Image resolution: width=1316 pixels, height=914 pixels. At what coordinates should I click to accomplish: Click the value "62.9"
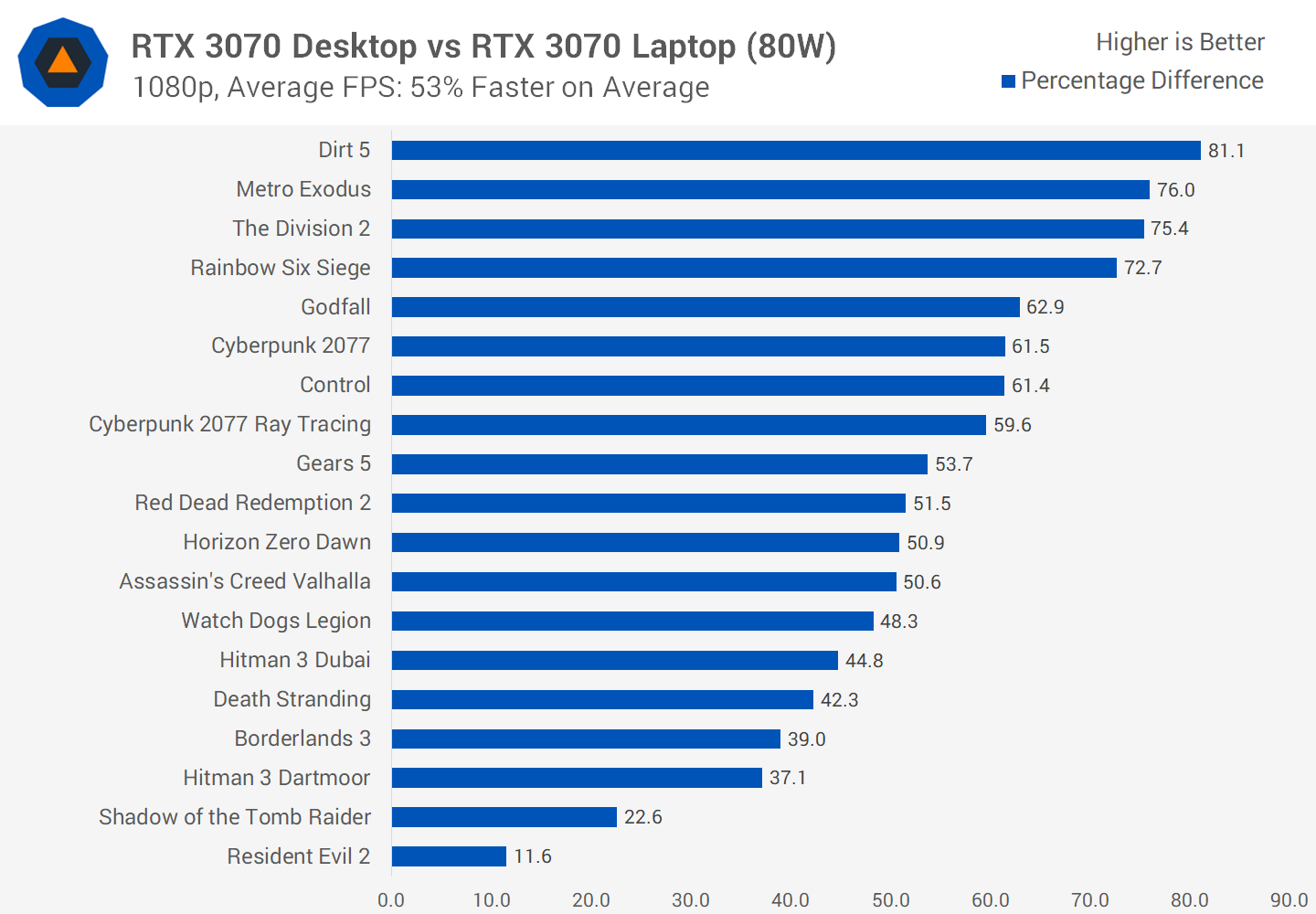1045,307
